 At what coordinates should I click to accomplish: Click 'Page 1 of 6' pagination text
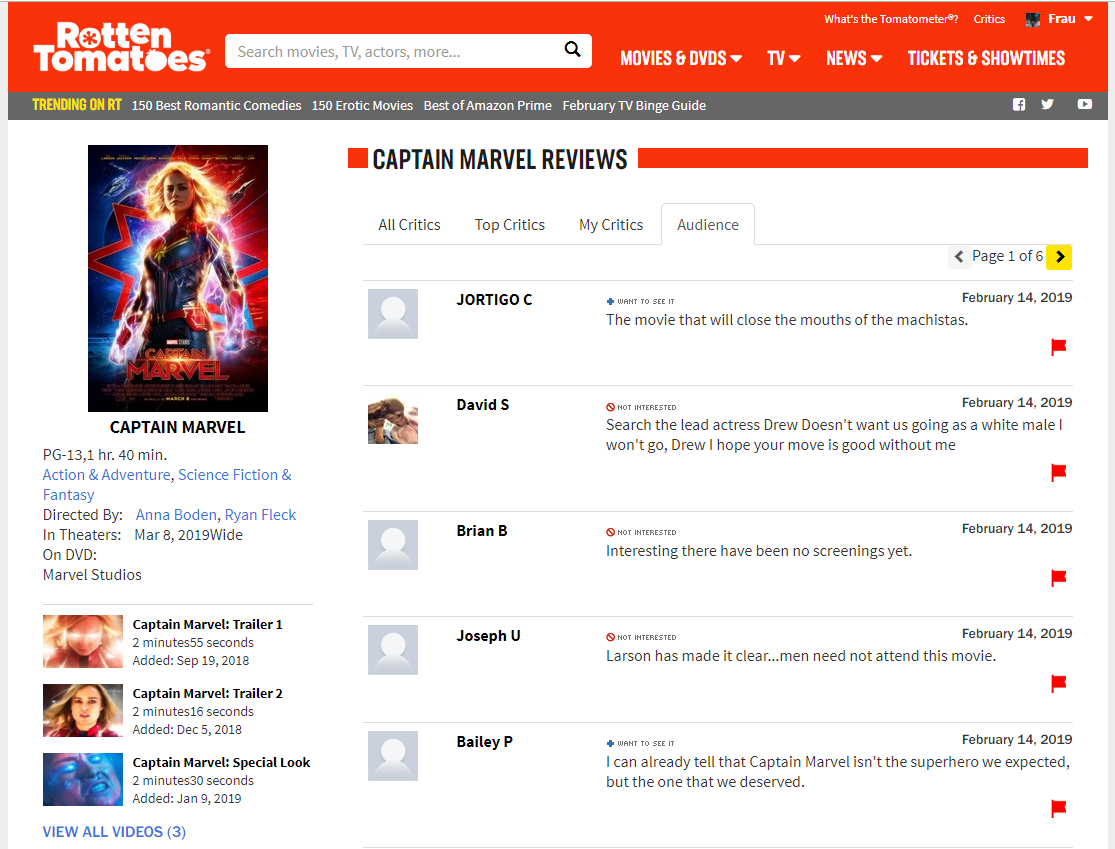pos(1008,256)
